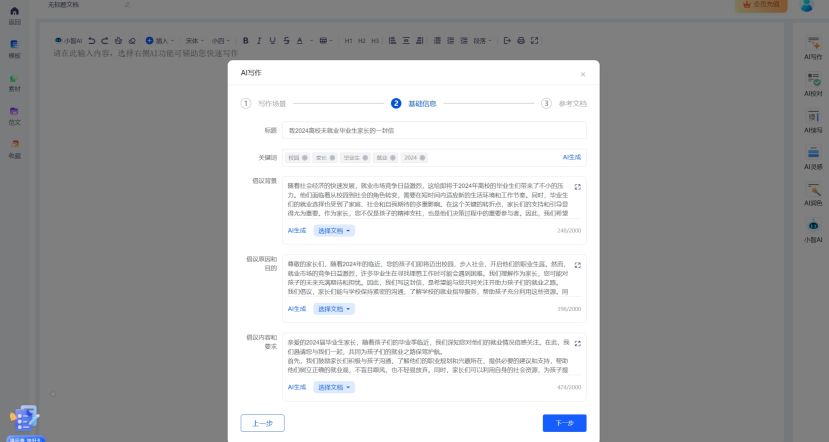The image size is (829, 442).
Task: Expand the 倡议内容和要求 text box
Action: coord(577,343)
